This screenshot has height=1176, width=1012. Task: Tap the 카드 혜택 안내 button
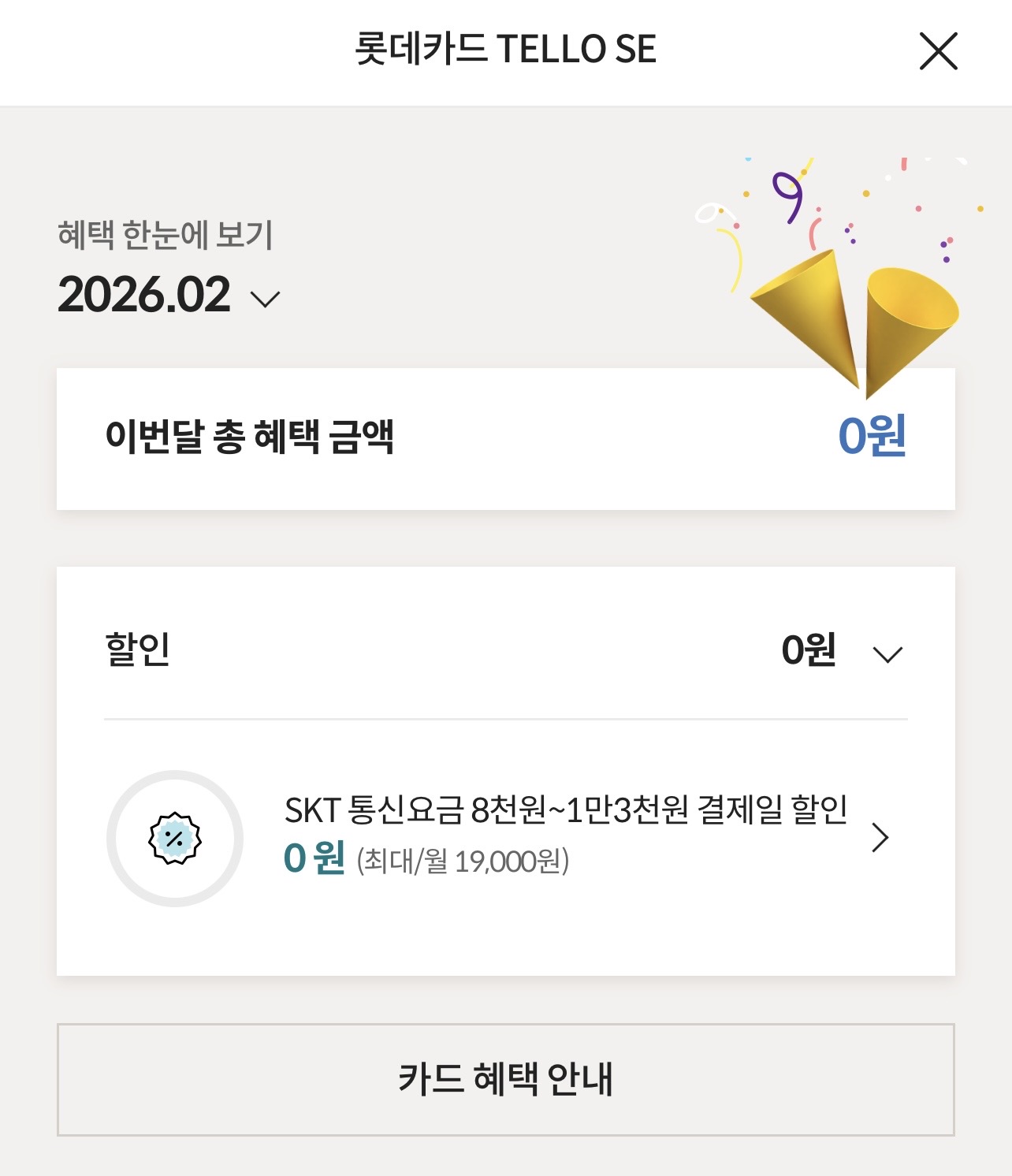[x=505, y=1079]
